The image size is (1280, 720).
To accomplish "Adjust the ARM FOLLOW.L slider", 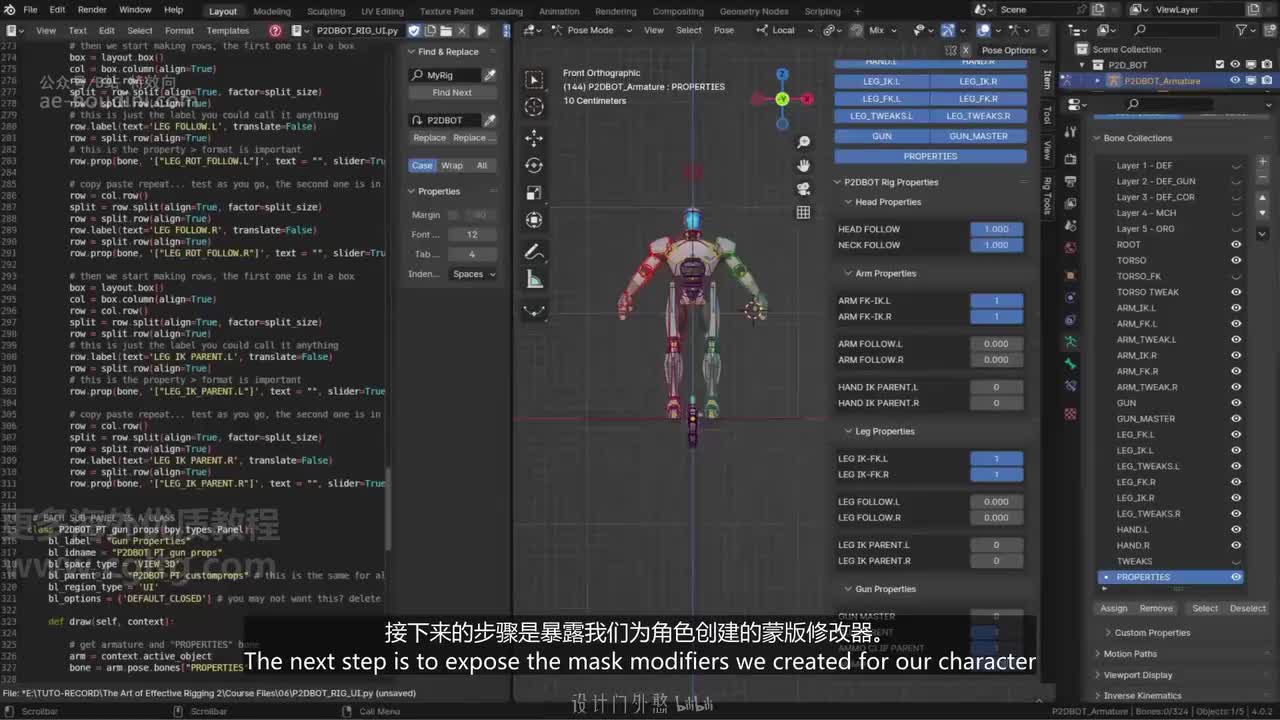I will (997, 344).
